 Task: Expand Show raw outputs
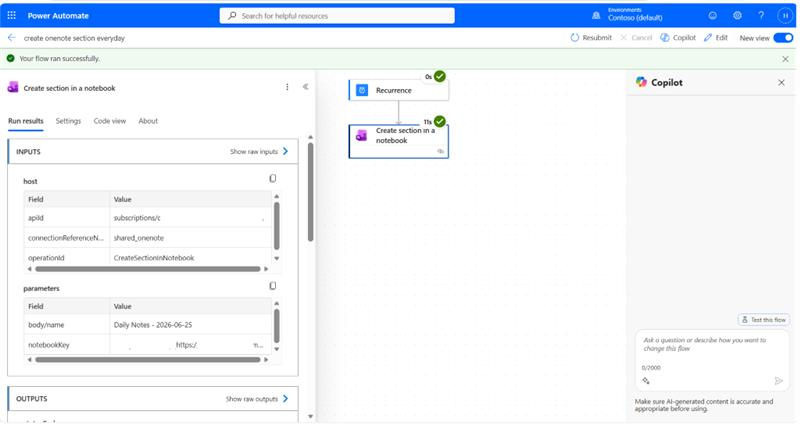tap(257, 398)
